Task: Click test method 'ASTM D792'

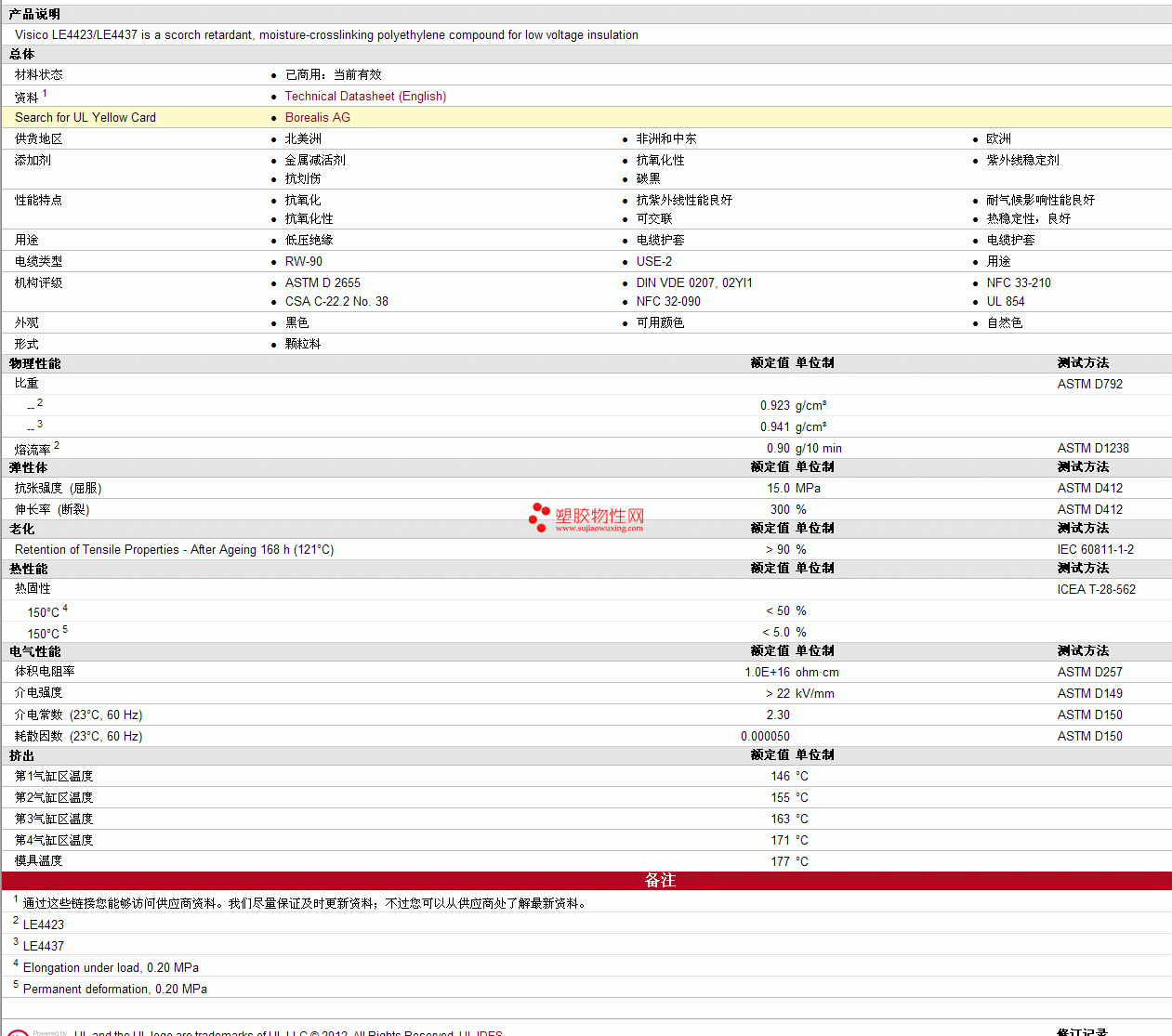Action: tap(1090, 385)
